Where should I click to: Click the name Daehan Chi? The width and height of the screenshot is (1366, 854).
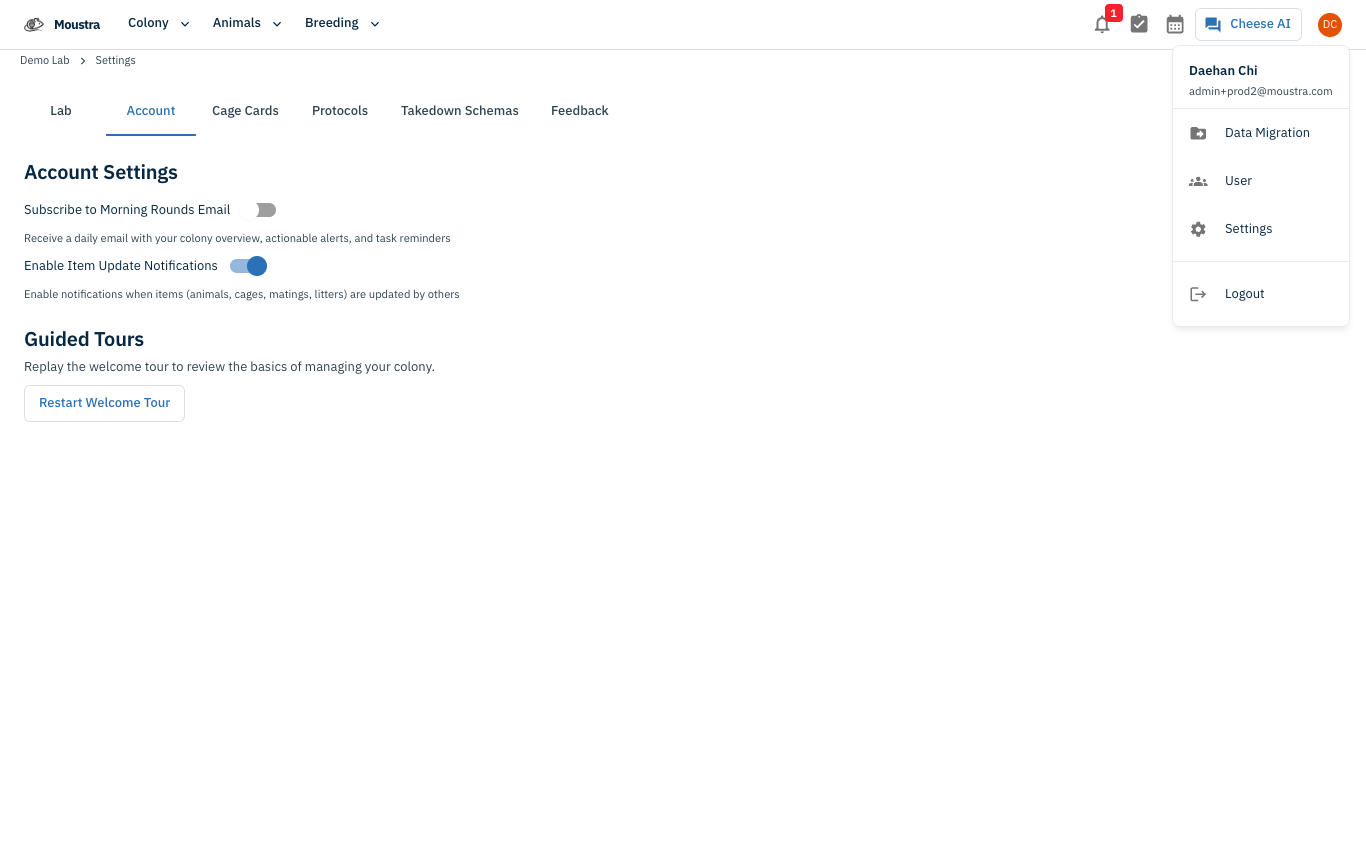[x=1223, y=71]
